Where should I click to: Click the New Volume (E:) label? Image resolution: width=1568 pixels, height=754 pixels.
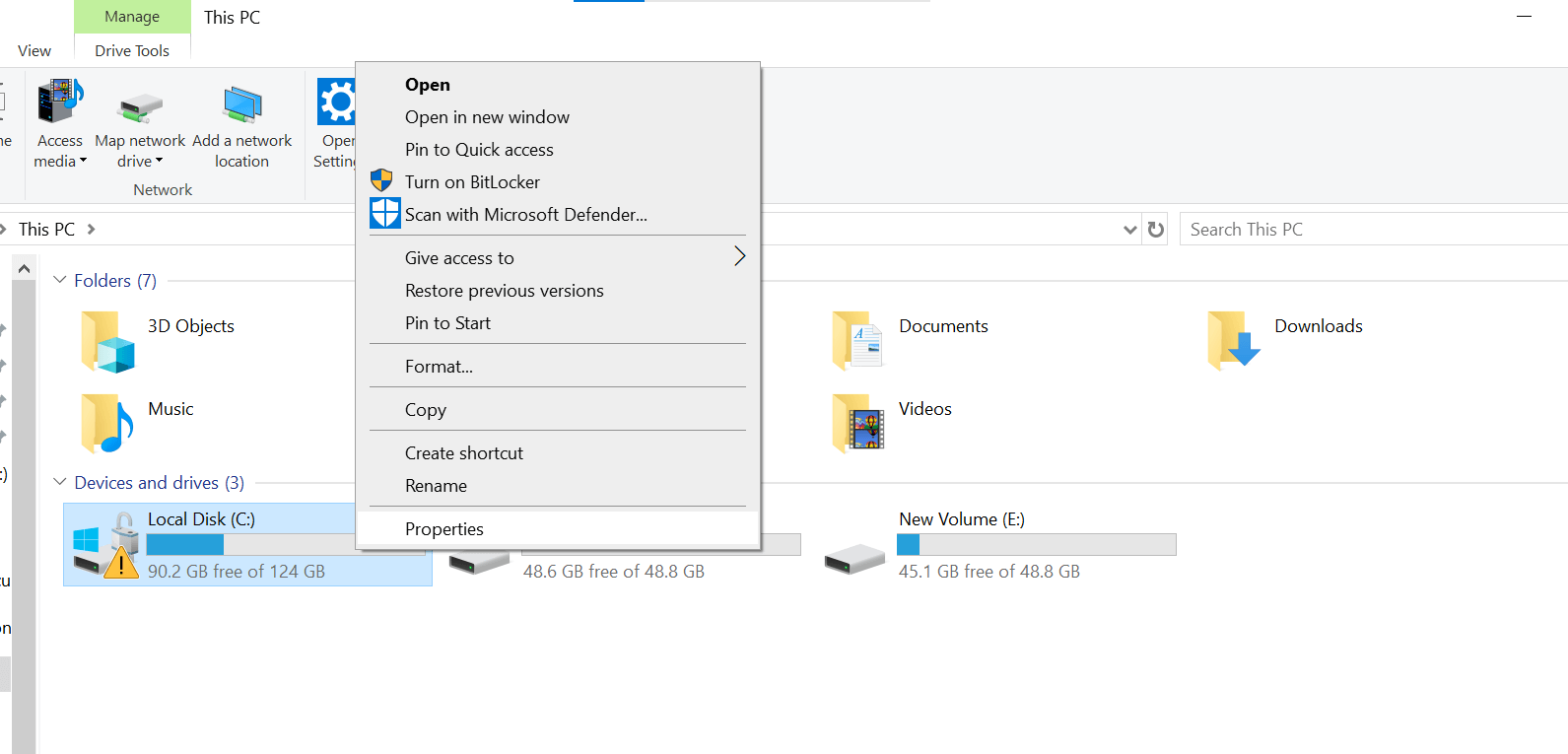coord(962,519)
